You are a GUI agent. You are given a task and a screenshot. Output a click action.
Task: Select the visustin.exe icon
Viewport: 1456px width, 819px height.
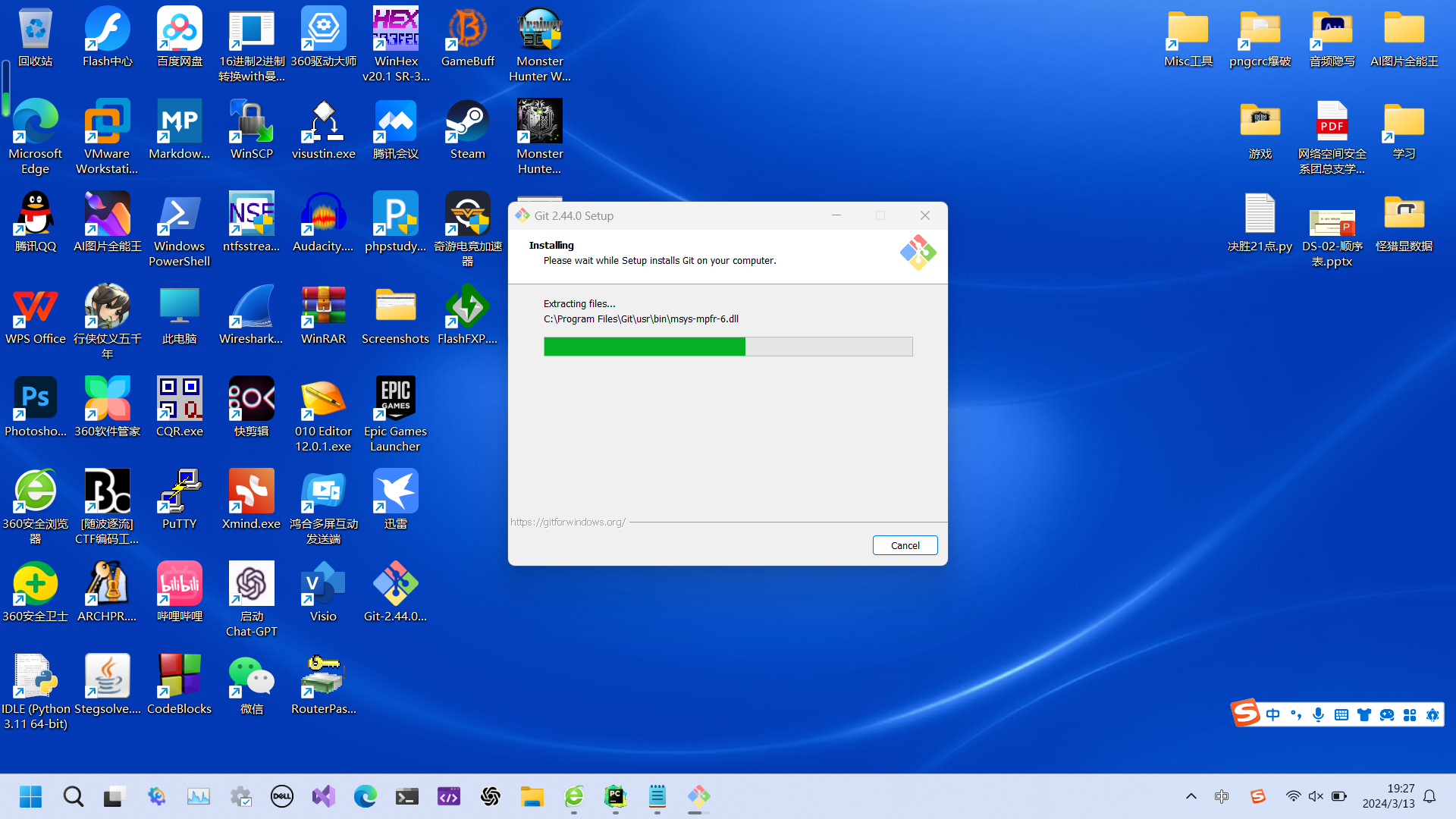tap(324, 130)
